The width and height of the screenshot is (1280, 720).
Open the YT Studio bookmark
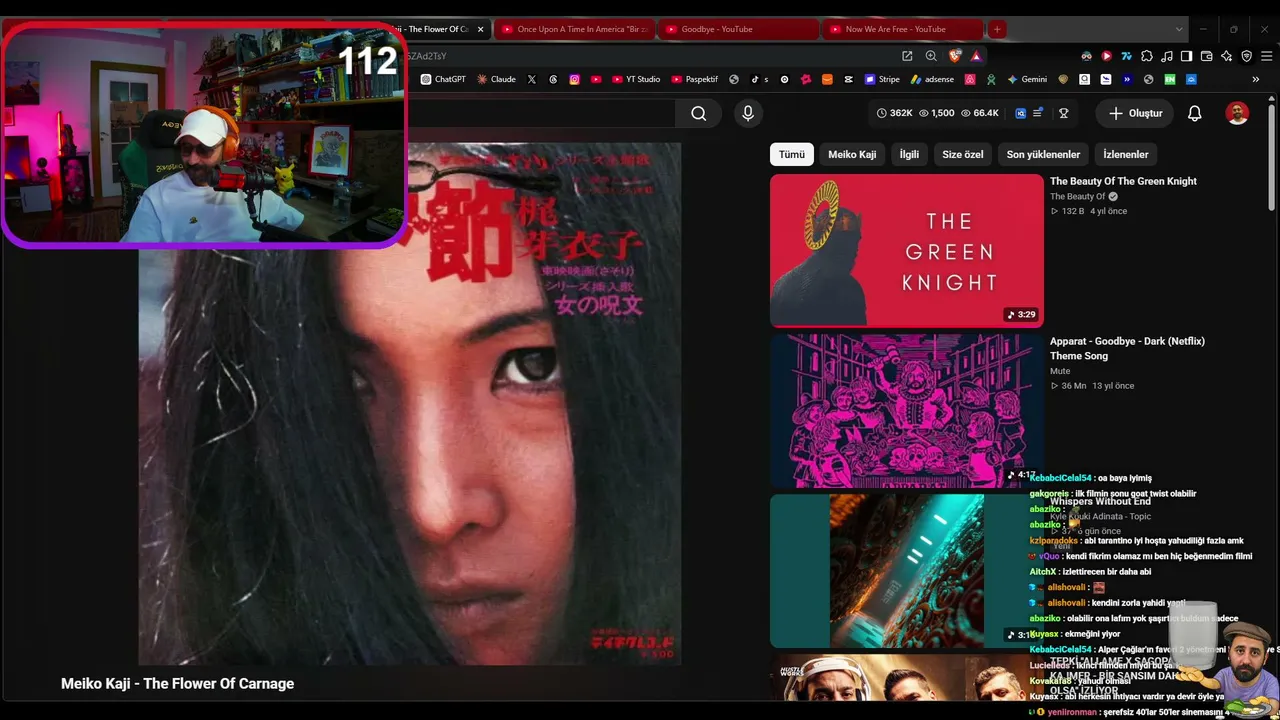pos(635,79)
